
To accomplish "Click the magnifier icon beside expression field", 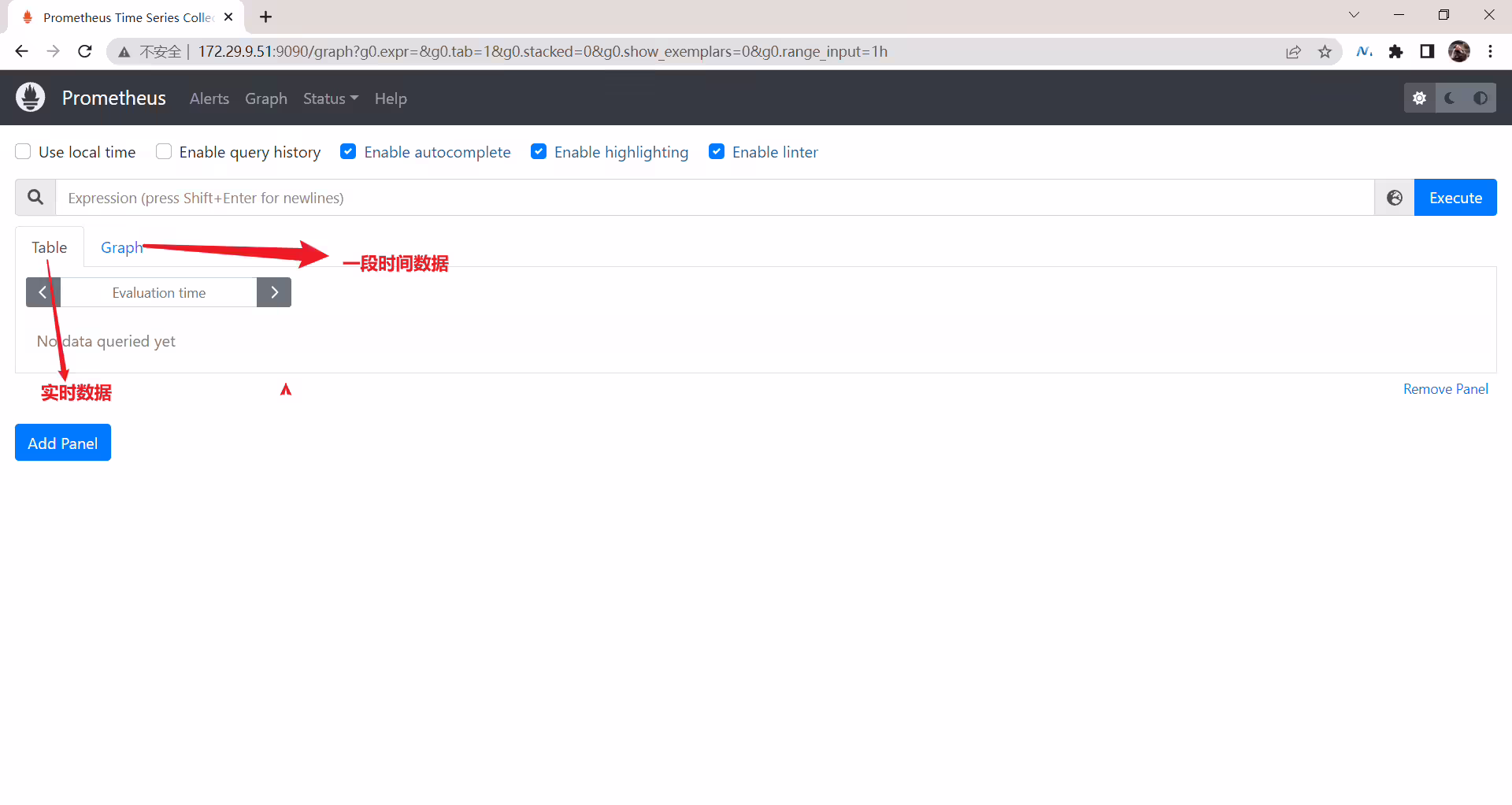I will [x=35, y=198].
